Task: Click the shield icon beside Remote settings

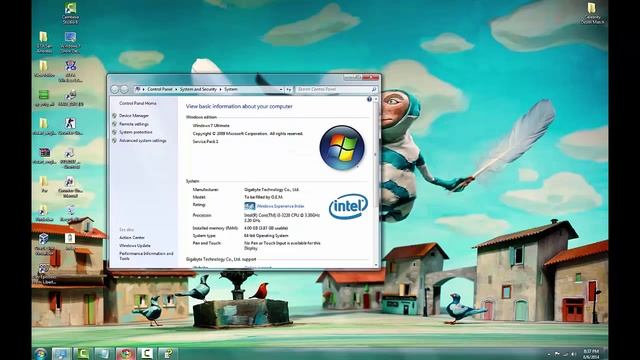Action: tap(114, 124)
